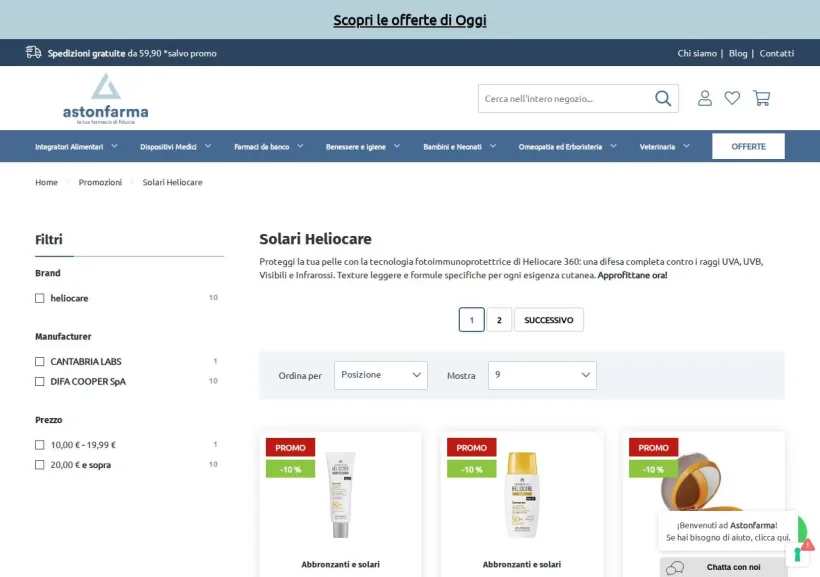Viewport: 820px width, 577px height.
Task: Open the Mostra 9 items dropdown
Action: click(x=542, y=375)
